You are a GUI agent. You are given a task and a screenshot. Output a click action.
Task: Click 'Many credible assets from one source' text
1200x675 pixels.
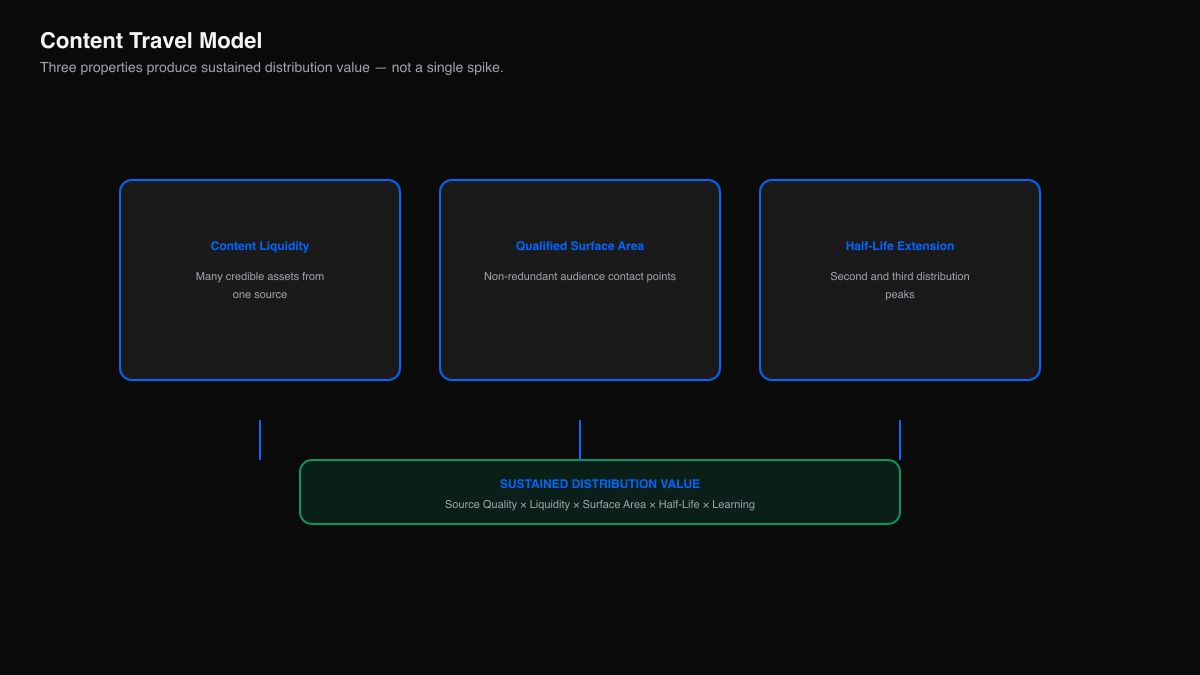(260, 285)
